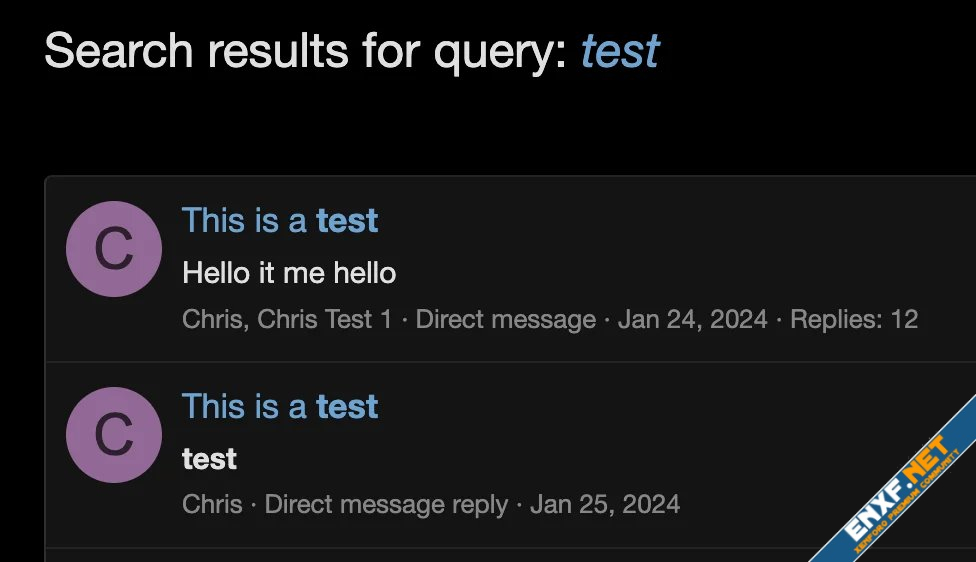This screenshot has height=562, width=976.
Task: Click the bold word 'test' in second result title
Action: (347, 406)
